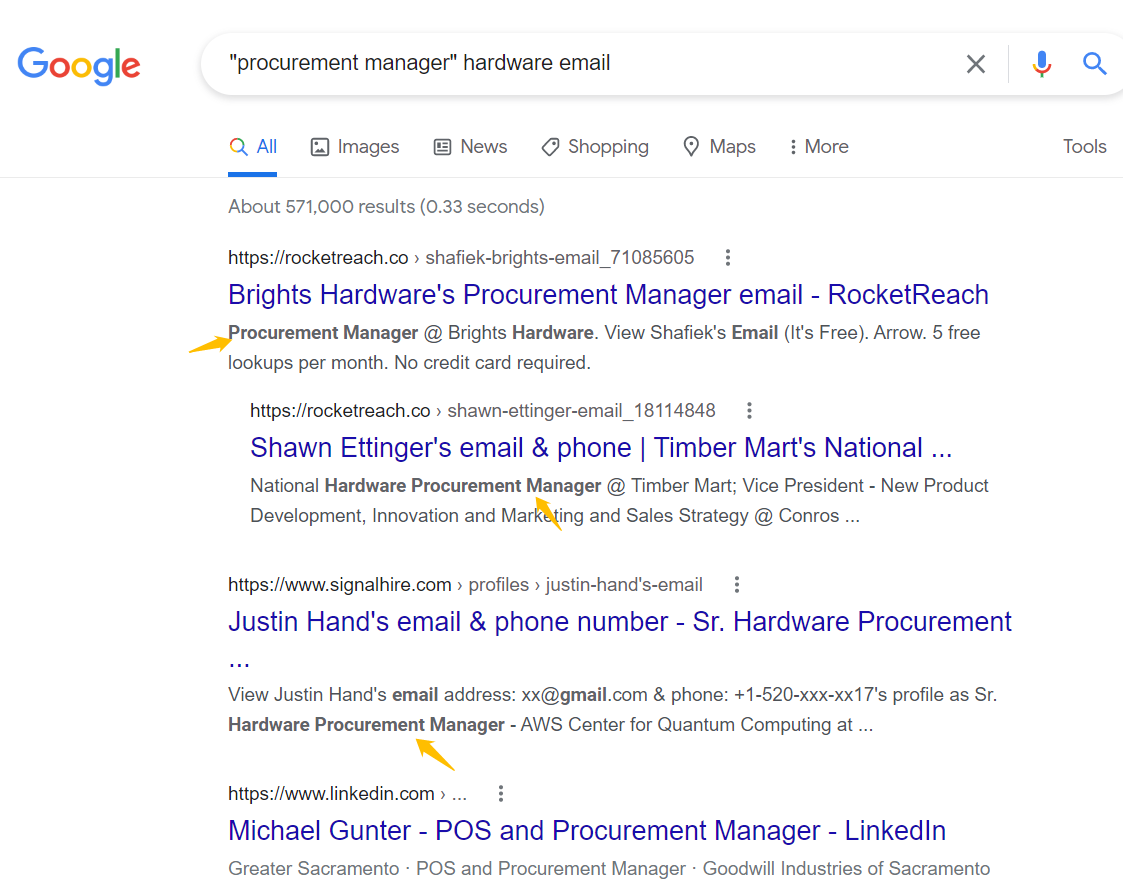Open Michael Gunter LinkedIn result
This screenshot has width=1123, height=886.
[587, 831]
